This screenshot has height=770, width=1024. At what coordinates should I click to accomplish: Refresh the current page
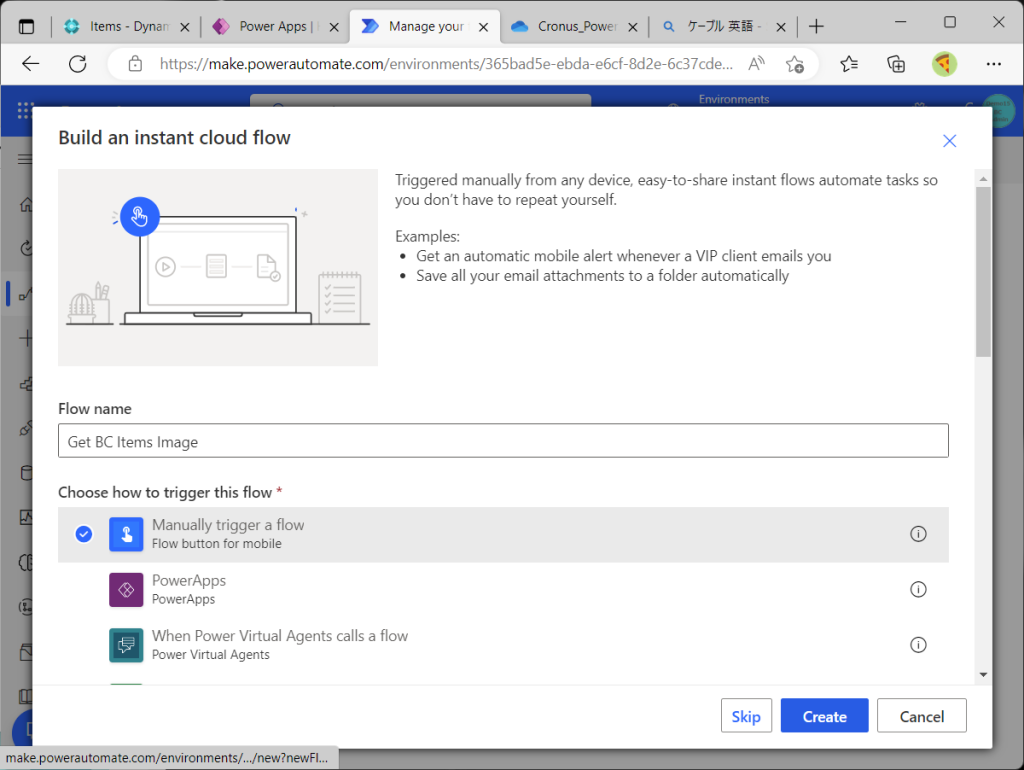click(78, 64)
